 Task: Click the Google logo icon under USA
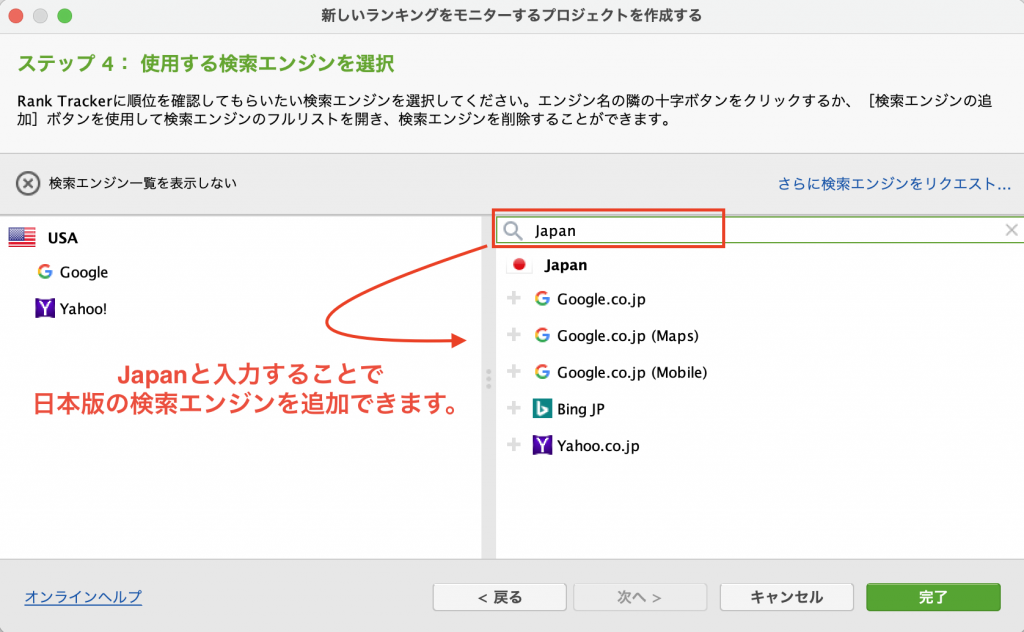pyautogui.click(x=44, y=272)
